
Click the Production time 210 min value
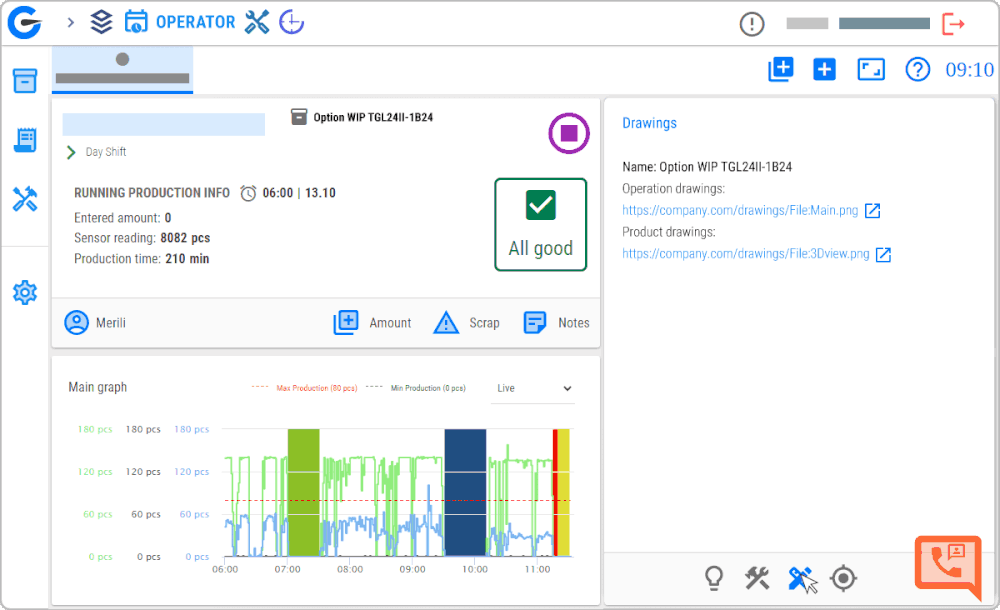[187, 258]
